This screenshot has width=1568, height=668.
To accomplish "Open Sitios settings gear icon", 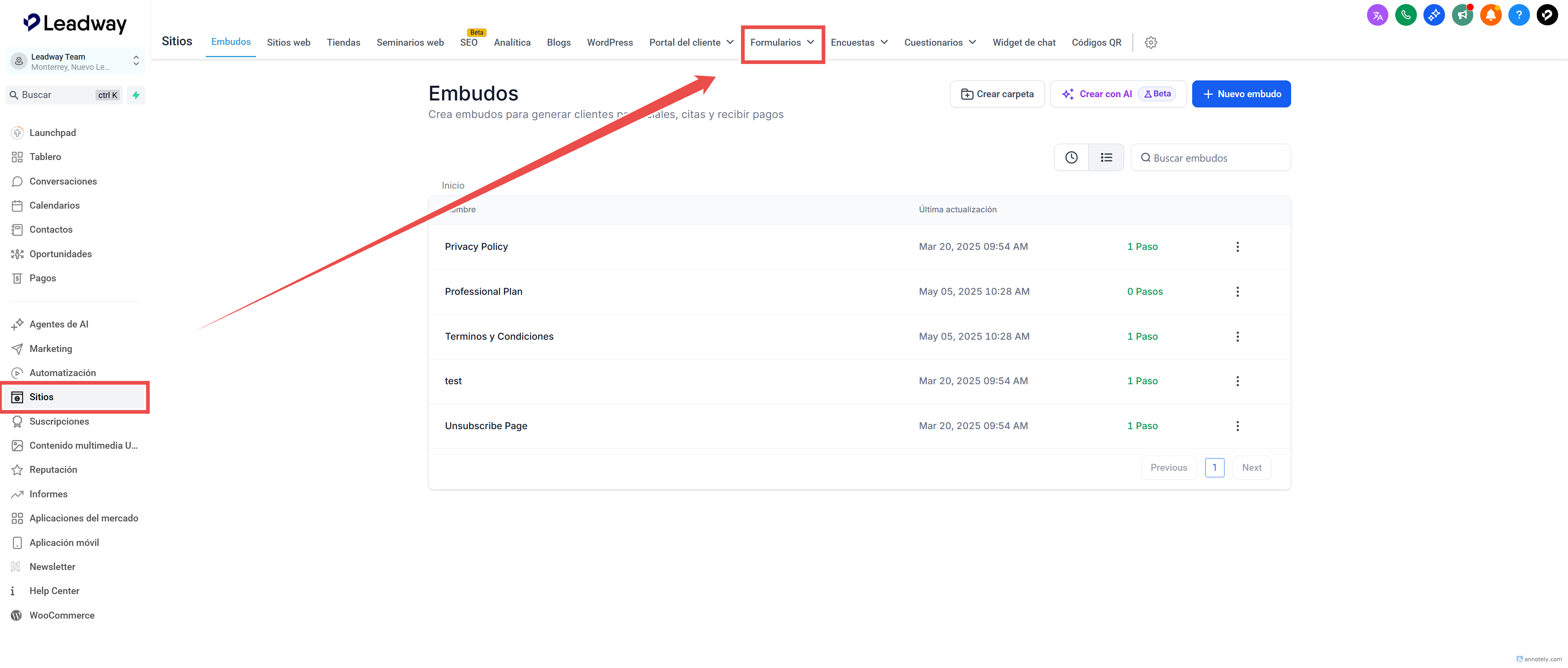I will click(x=1150, y=42).
